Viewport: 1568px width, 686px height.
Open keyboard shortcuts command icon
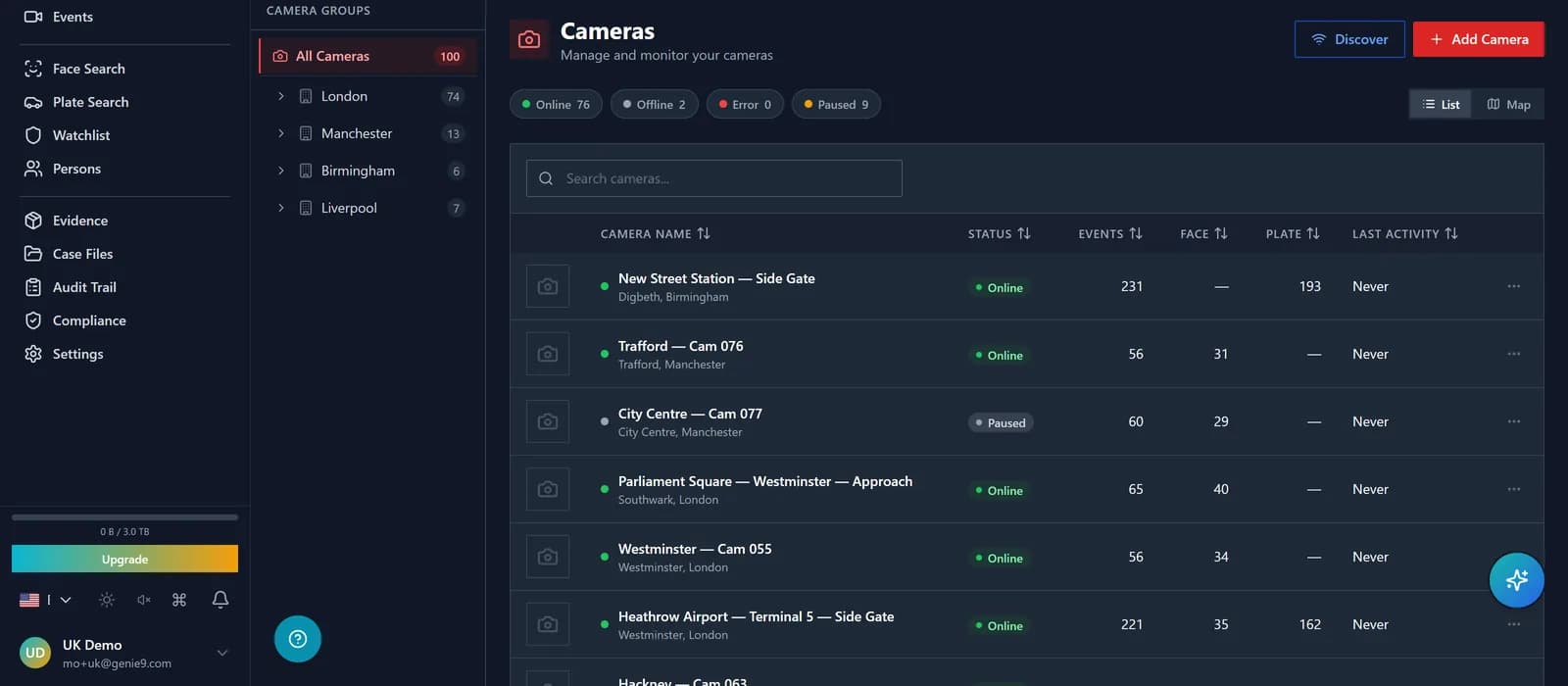[x=179, y=600]
